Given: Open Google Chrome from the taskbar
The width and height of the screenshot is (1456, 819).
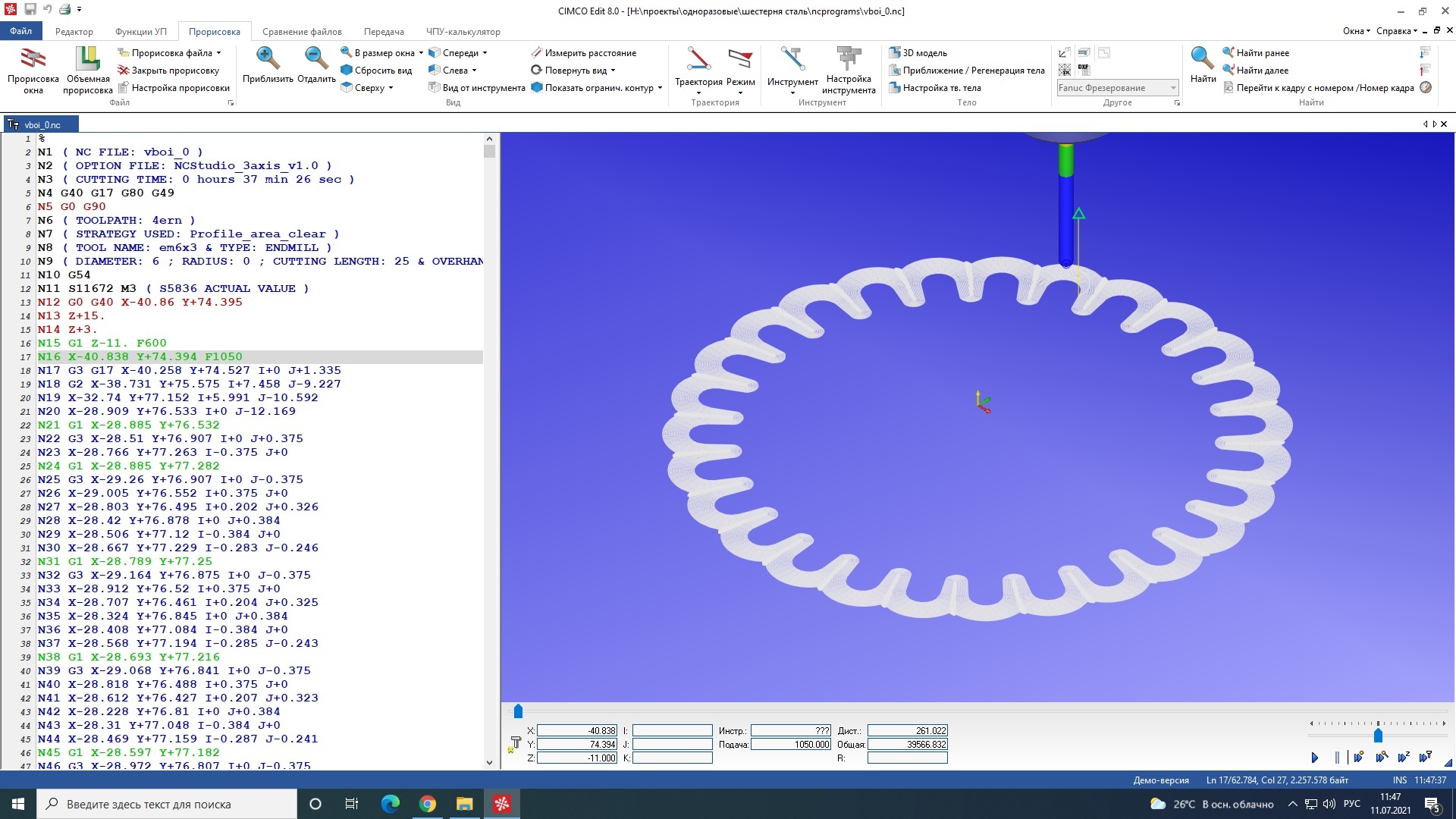Looking at the screenshot, I should point(428,804).
